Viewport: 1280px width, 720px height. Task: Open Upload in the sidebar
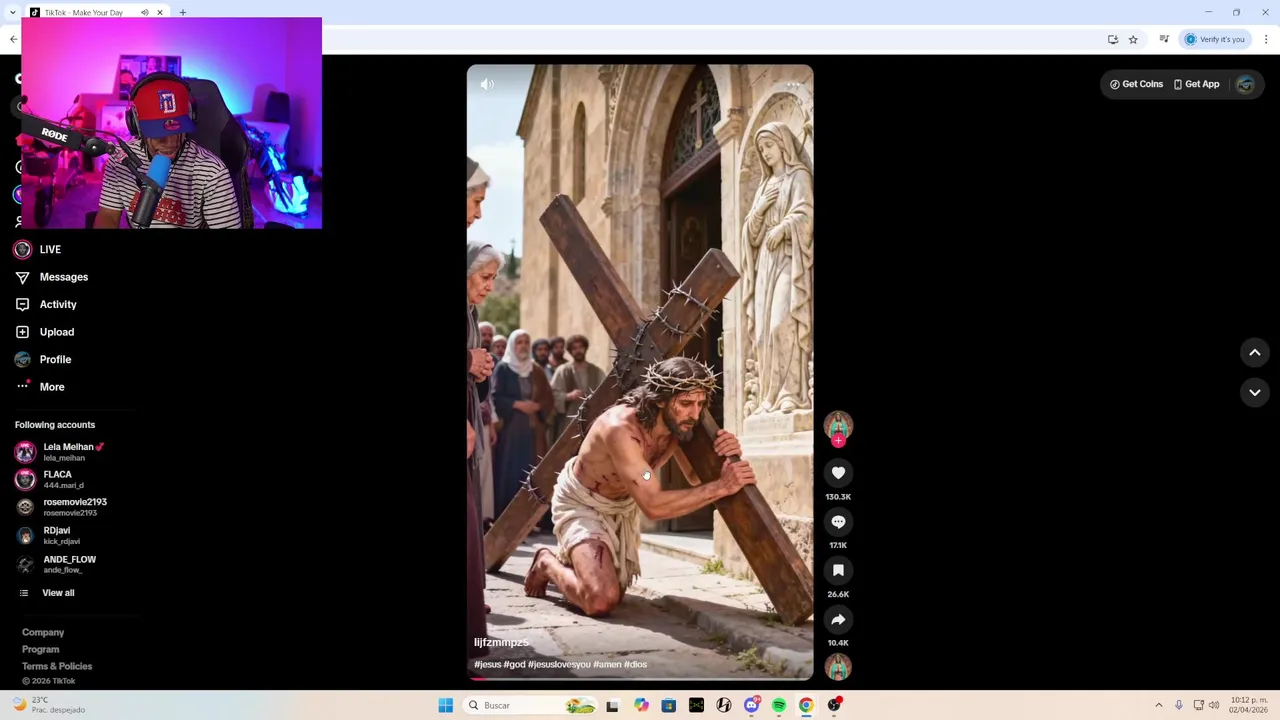tap(45, 332)
